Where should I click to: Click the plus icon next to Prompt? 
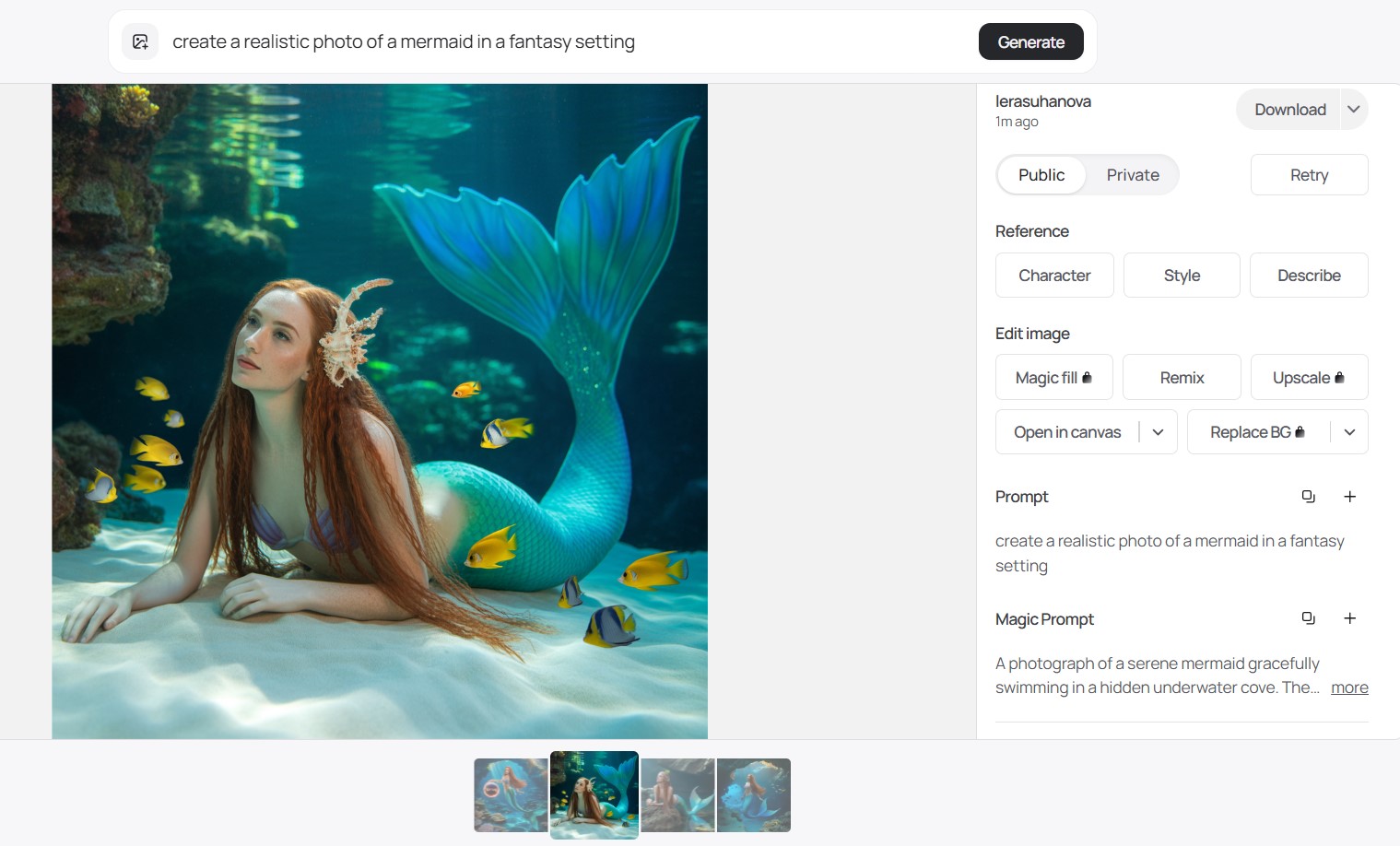pyautogui.click(x=1349, y=497)
